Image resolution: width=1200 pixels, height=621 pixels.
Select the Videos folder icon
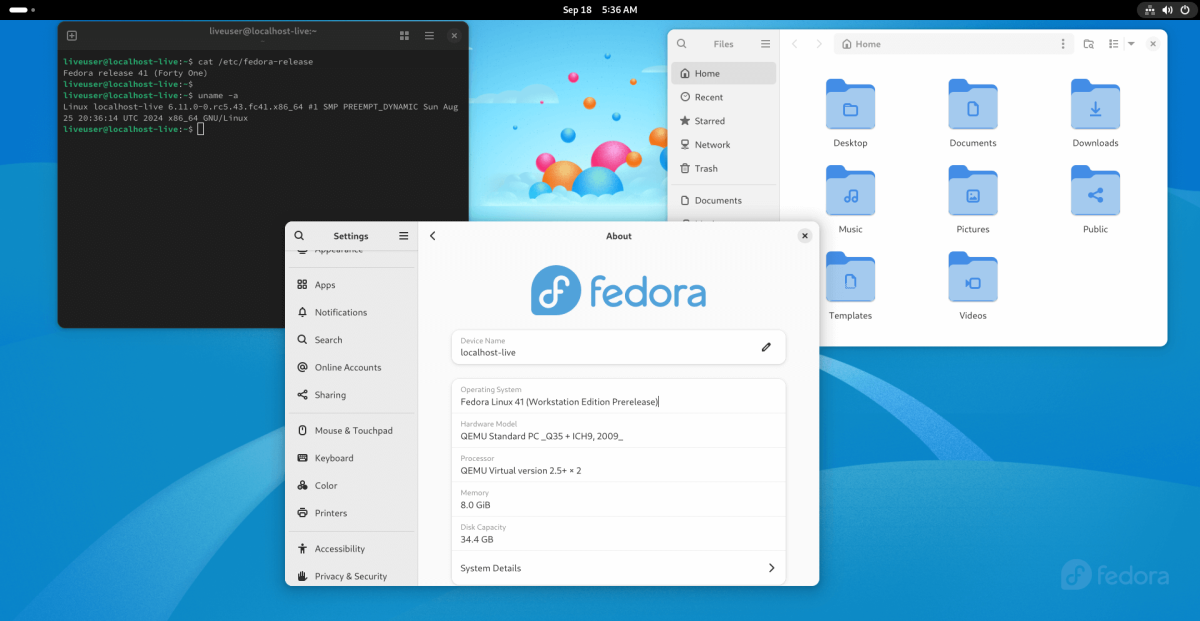coord(973,277)
